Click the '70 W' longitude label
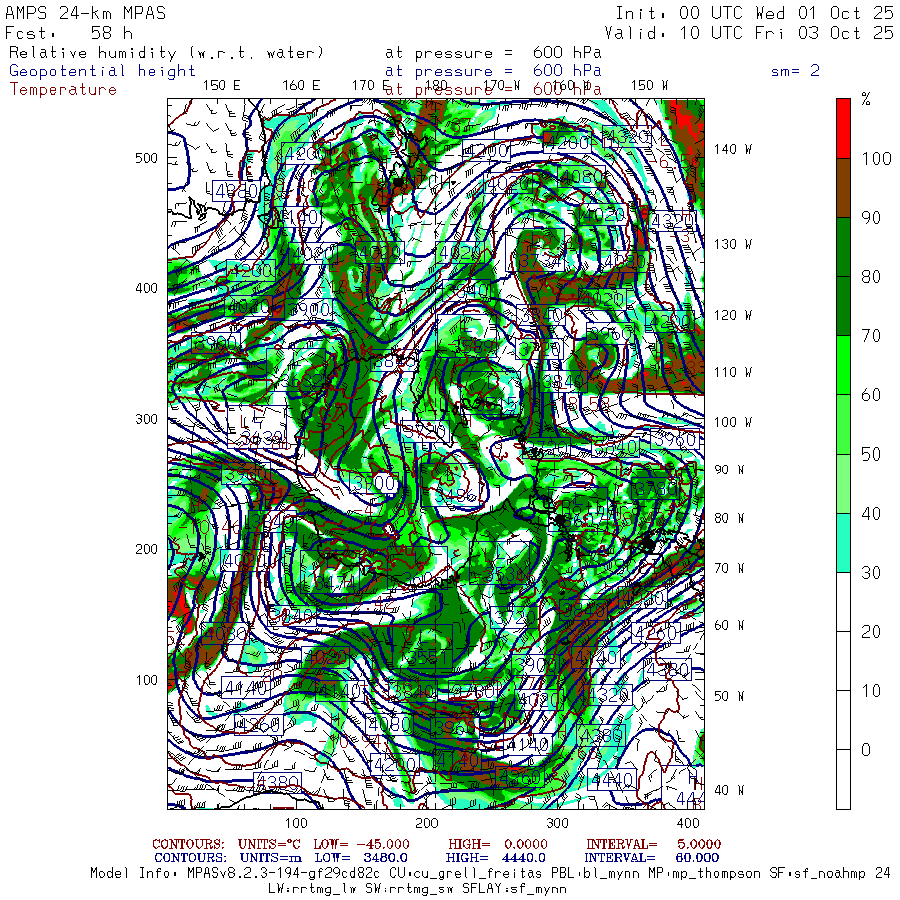Screen dimensions: 900x900 coord(729,568)
